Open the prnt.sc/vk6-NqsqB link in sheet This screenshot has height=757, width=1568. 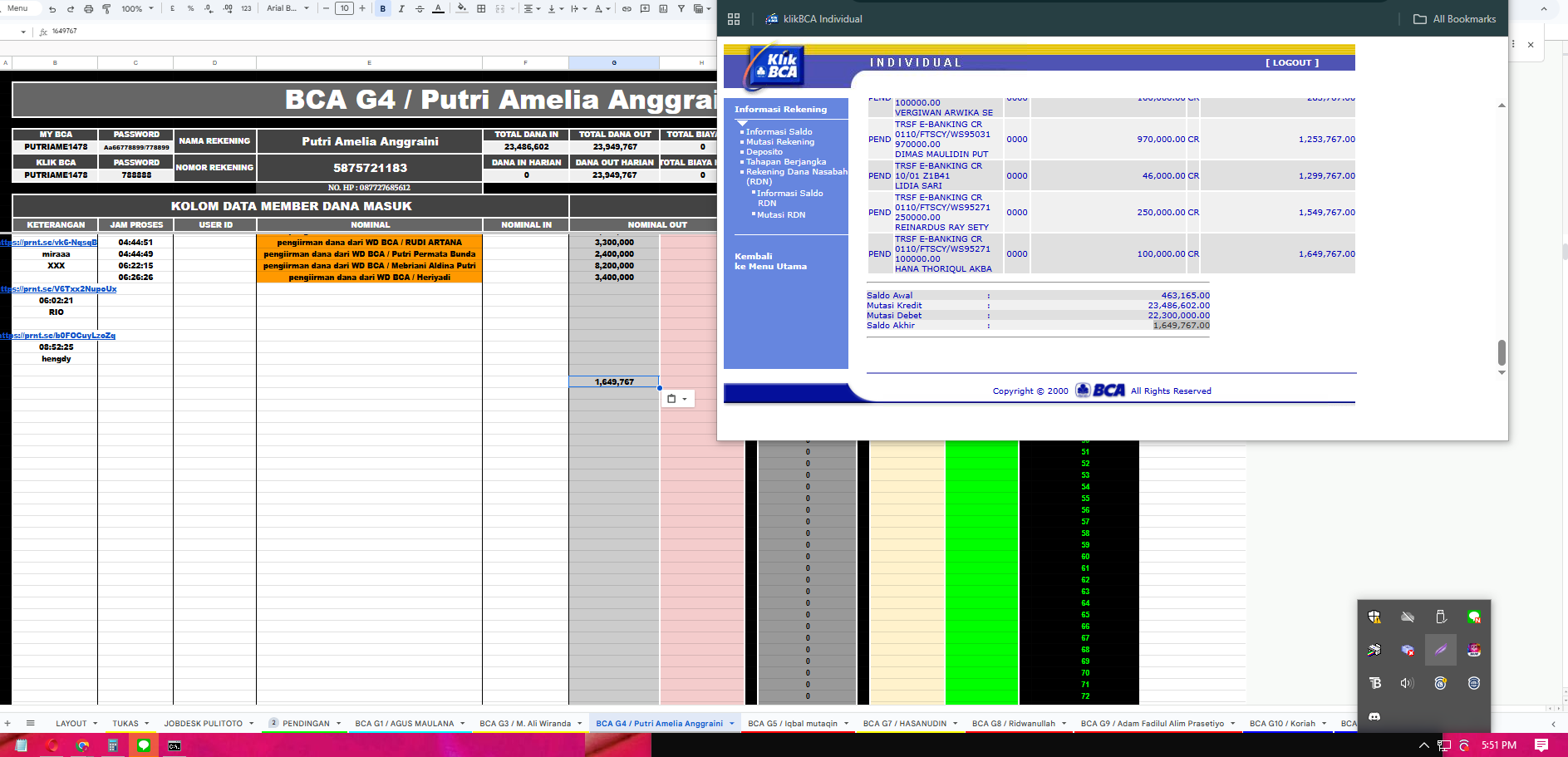point(49,243)
